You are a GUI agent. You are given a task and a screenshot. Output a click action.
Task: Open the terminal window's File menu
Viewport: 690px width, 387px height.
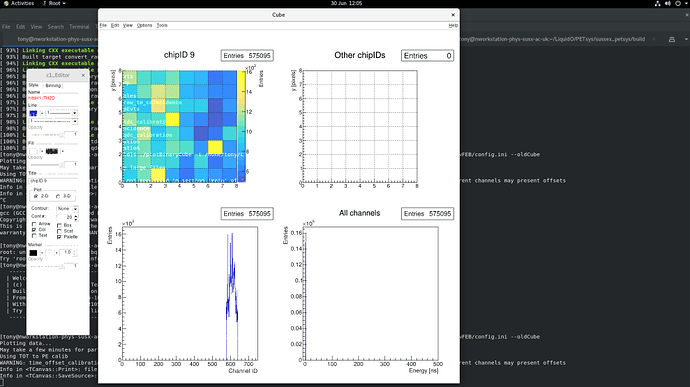(x=6, y=27)
